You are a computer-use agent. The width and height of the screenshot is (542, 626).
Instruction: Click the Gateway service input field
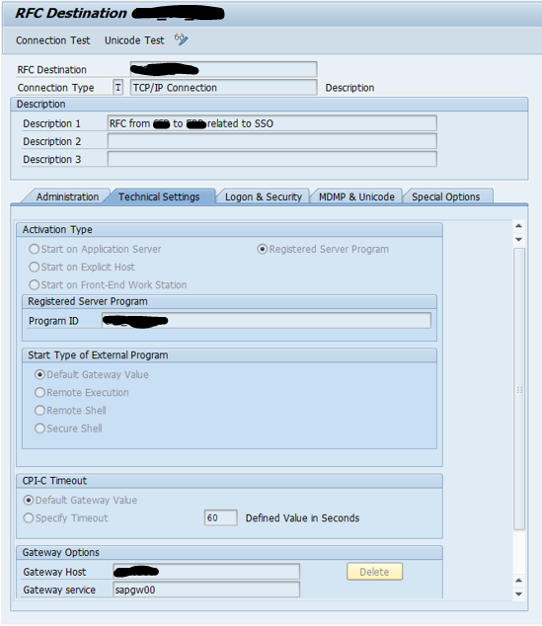(x=206, y=590)
